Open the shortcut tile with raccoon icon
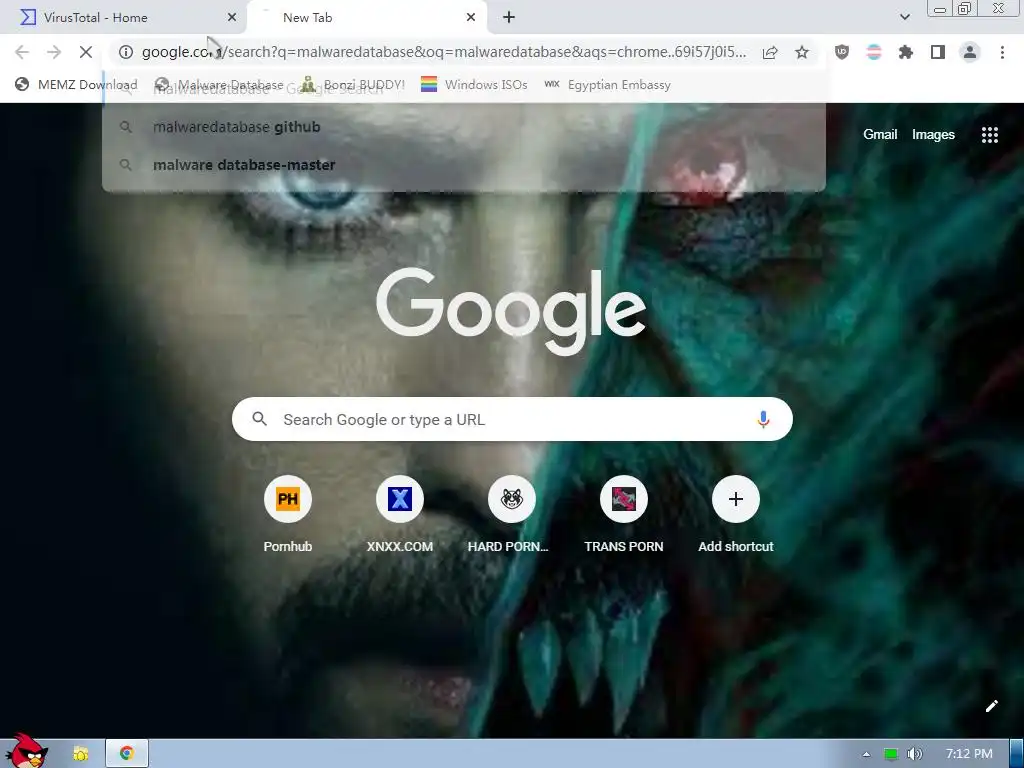Viewport: 1024px width, 768px height. point(511,516)
